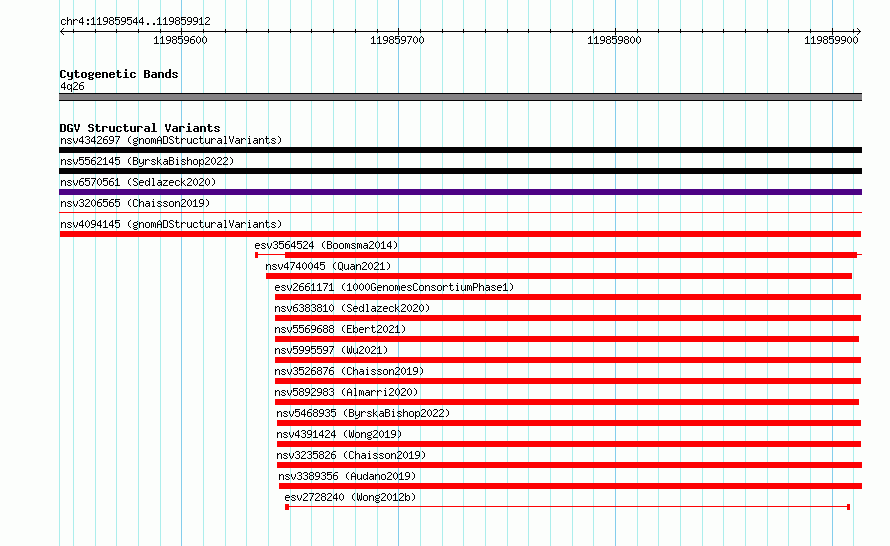The width and height of the screenshot is (890, 546).
Task: Open the DGV Structural Variants track title
Action: (x=140, y=128)
